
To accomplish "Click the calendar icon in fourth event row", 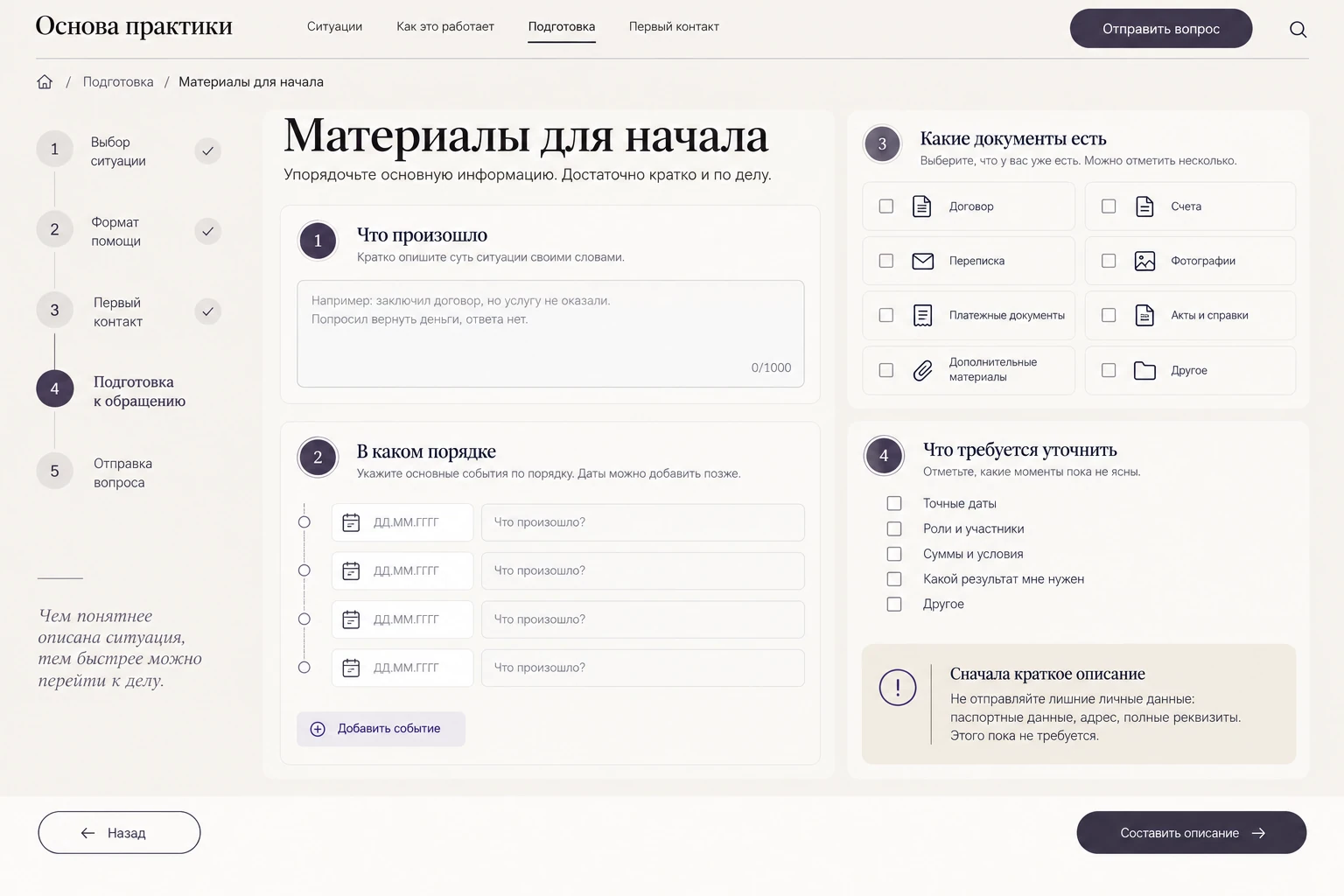I will pos(351,668).
